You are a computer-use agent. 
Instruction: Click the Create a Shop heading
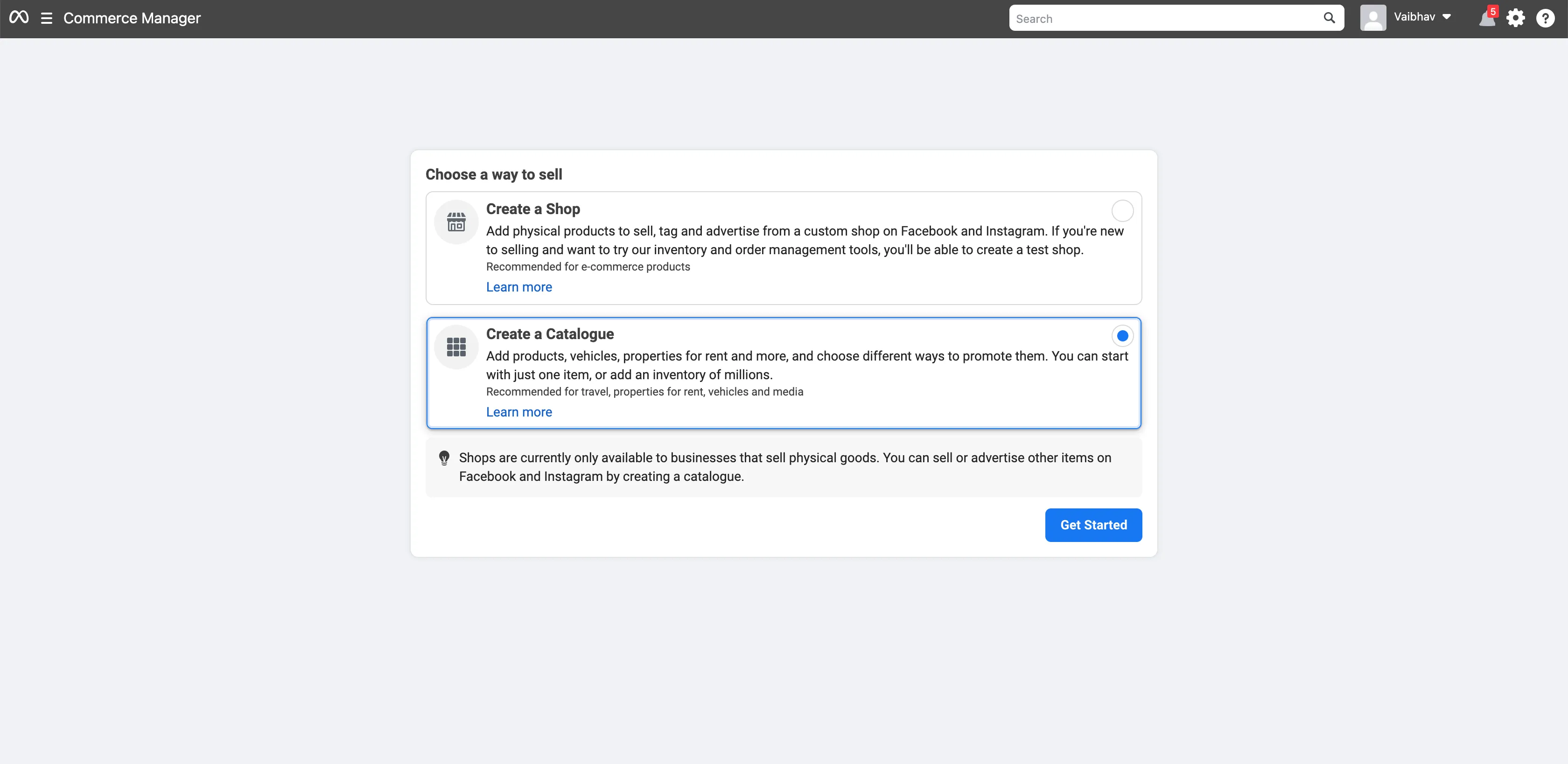click(x=532, y=209)
